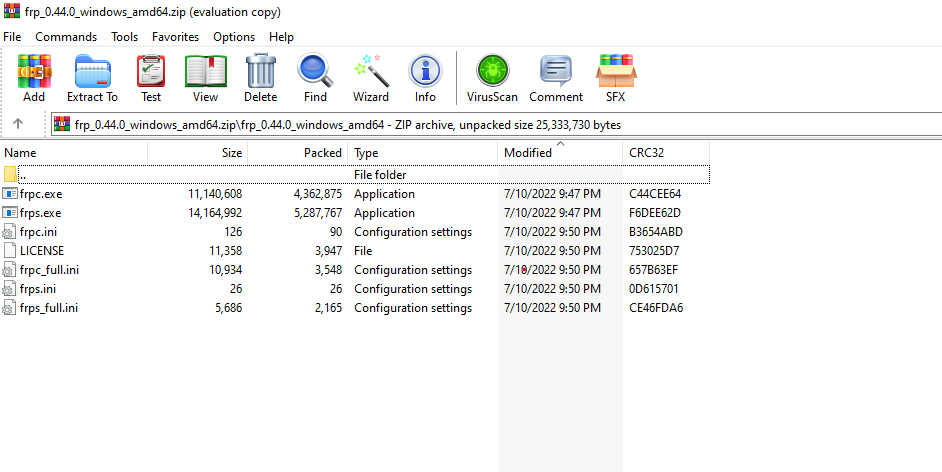Select the frps.exe file name
Viewport: 942px width, 472px height.
(x=41, y=213)
